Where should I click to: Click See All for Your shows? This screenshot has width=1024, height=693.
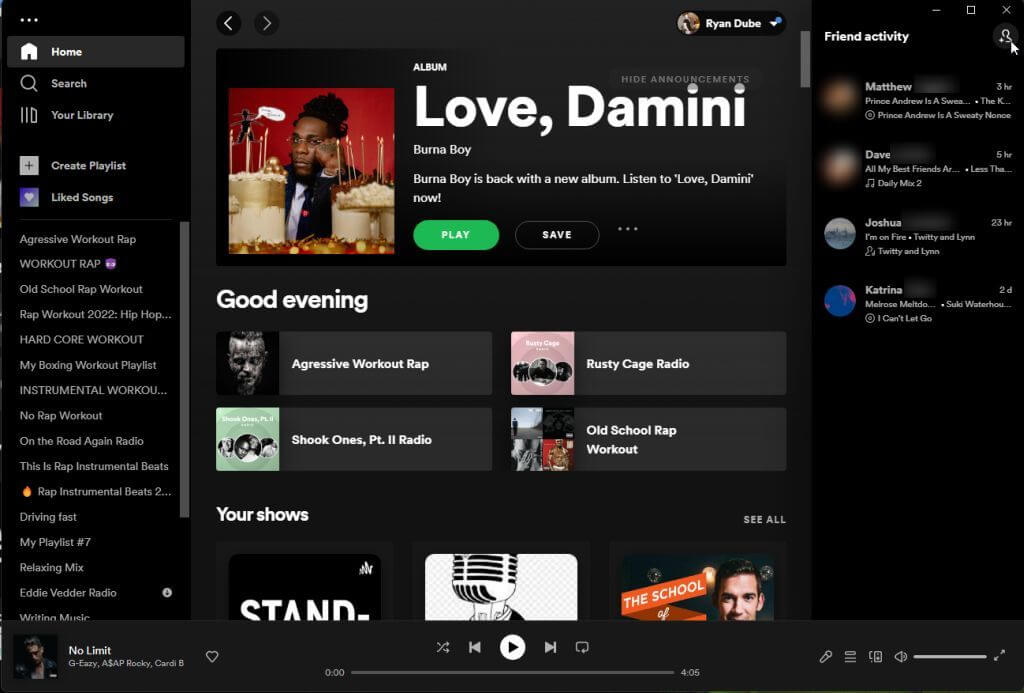click(764, 520)
